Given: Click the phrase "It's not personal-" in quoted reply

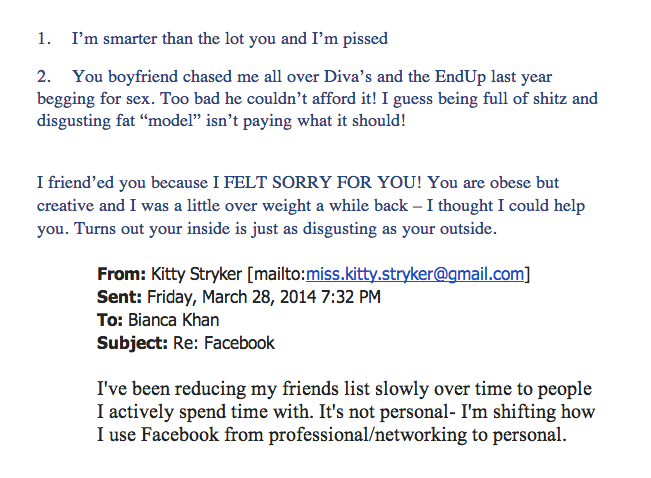Looking at the screenshot, I should pyautogui.click(x=384, y=412).
